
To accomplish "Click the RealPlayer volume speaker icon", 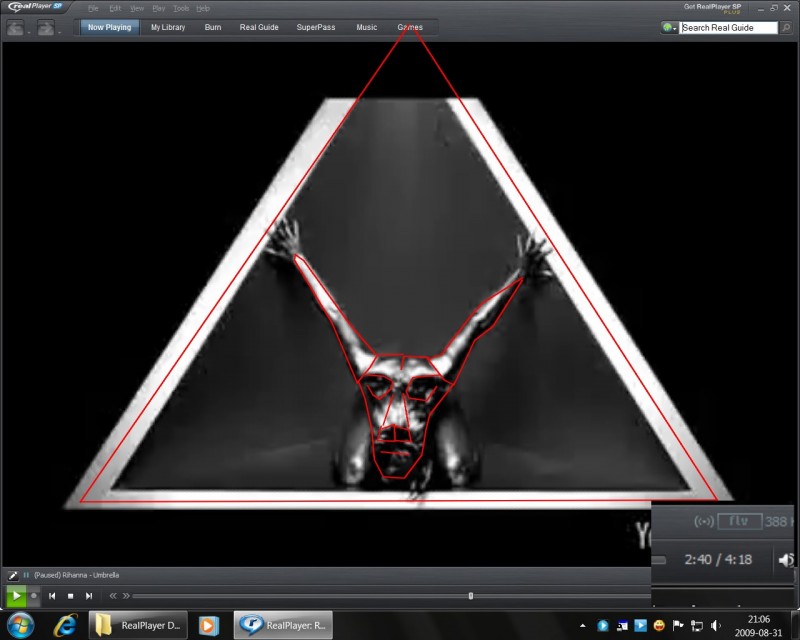I will [786, 560].
